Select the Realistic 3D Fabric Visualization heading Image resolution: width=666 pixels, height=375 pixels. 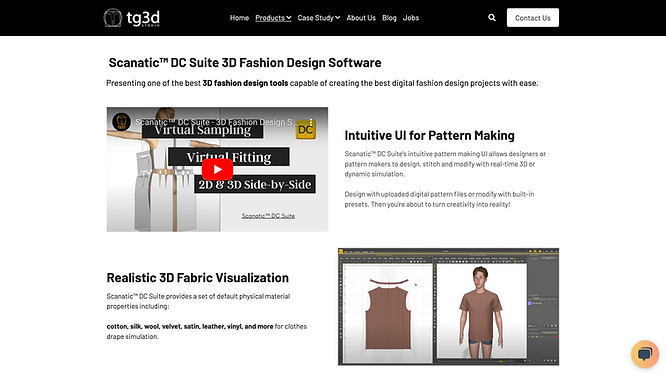tap(198, 278)
